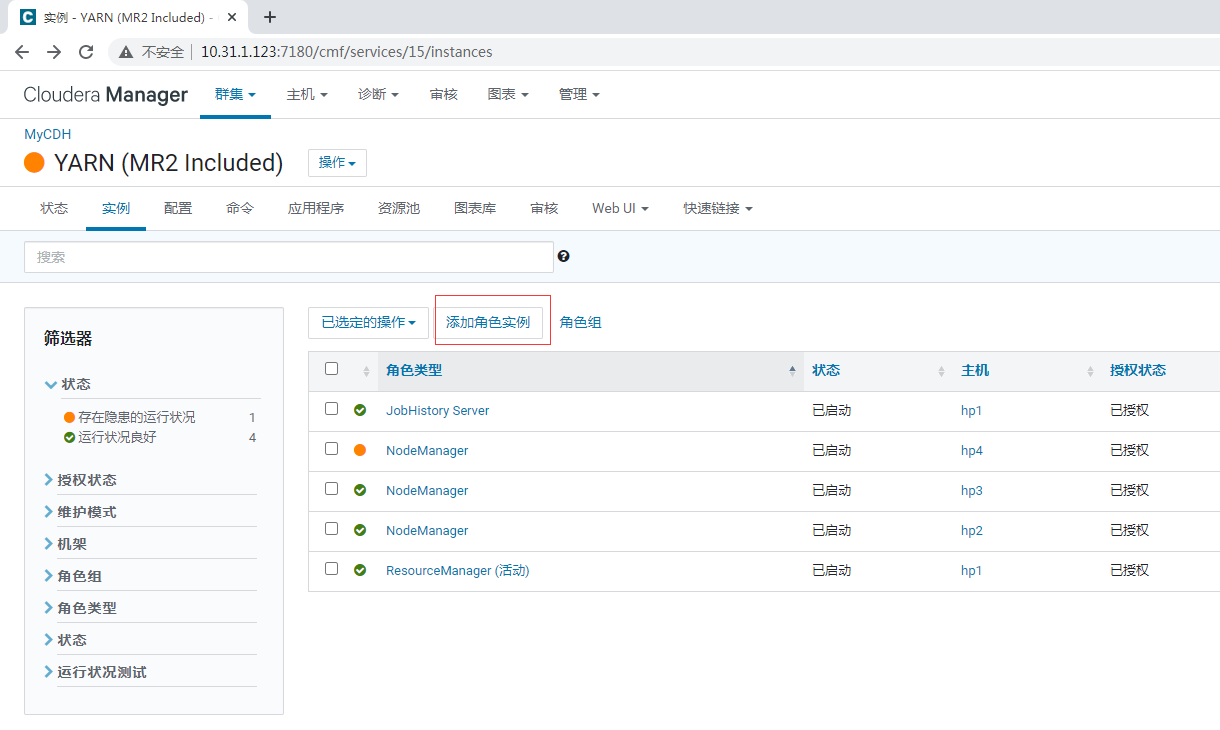Expand the 角色组 filter

click(x=73, y=576)
